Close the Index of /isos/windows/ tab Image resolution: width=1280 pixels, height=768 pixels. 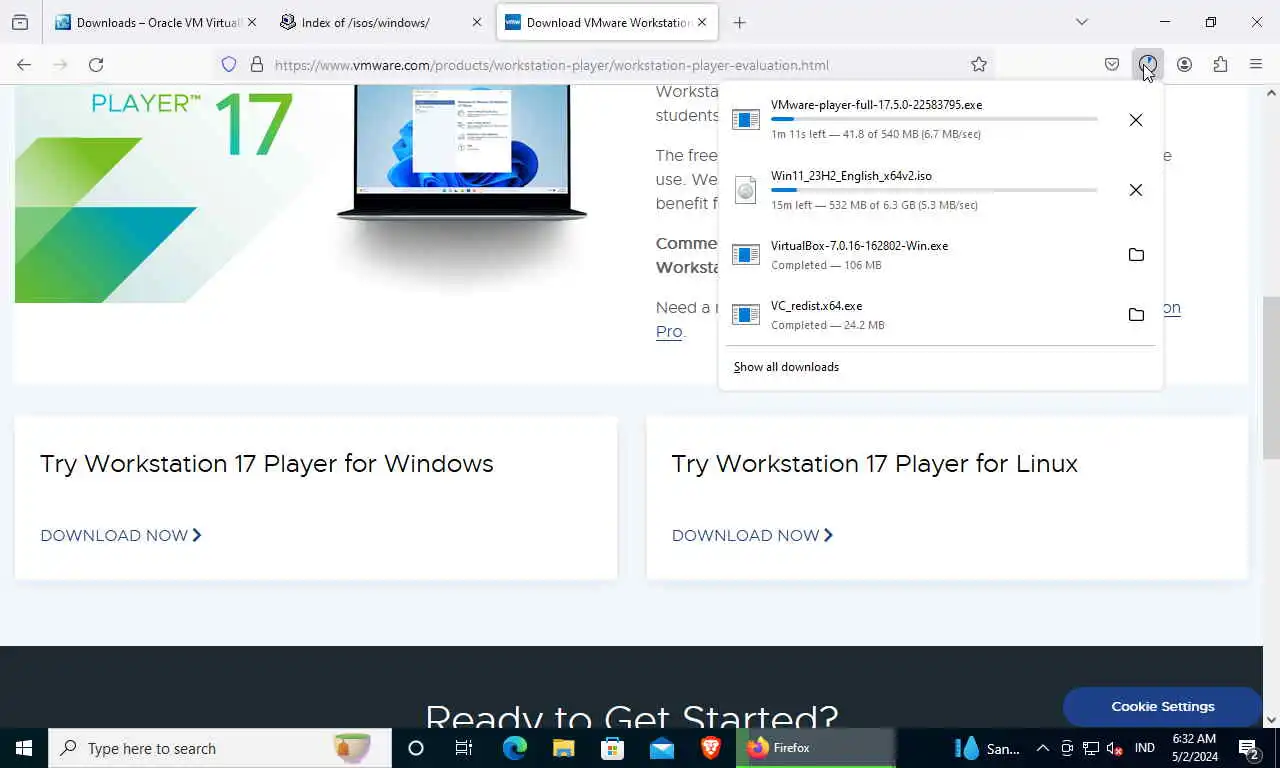[476, 22]
